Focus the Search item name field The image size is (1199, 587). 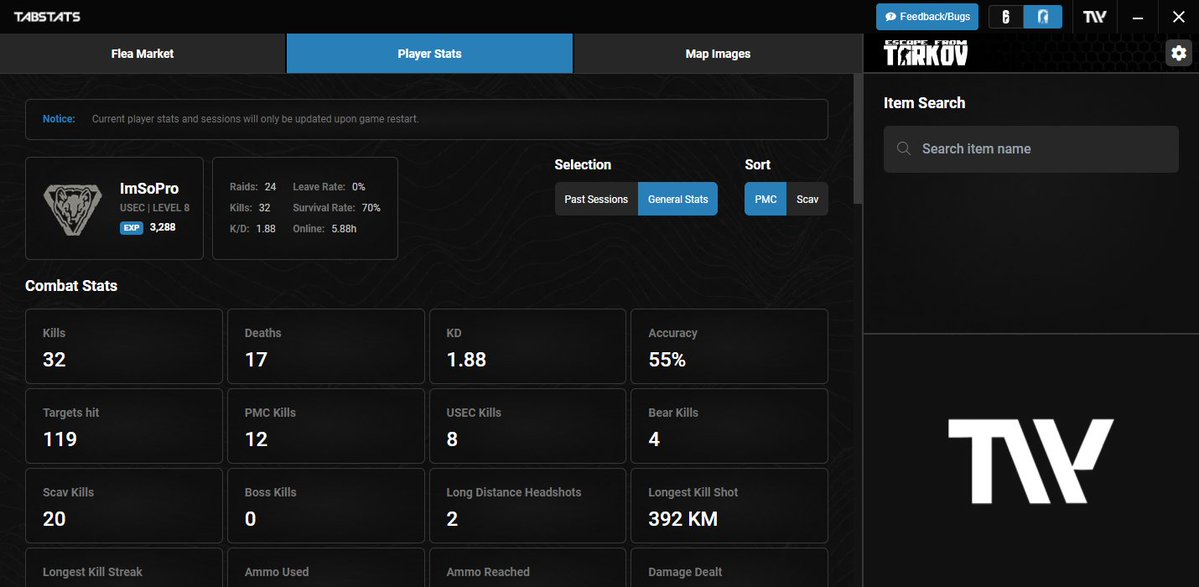tap(1031, 149)
